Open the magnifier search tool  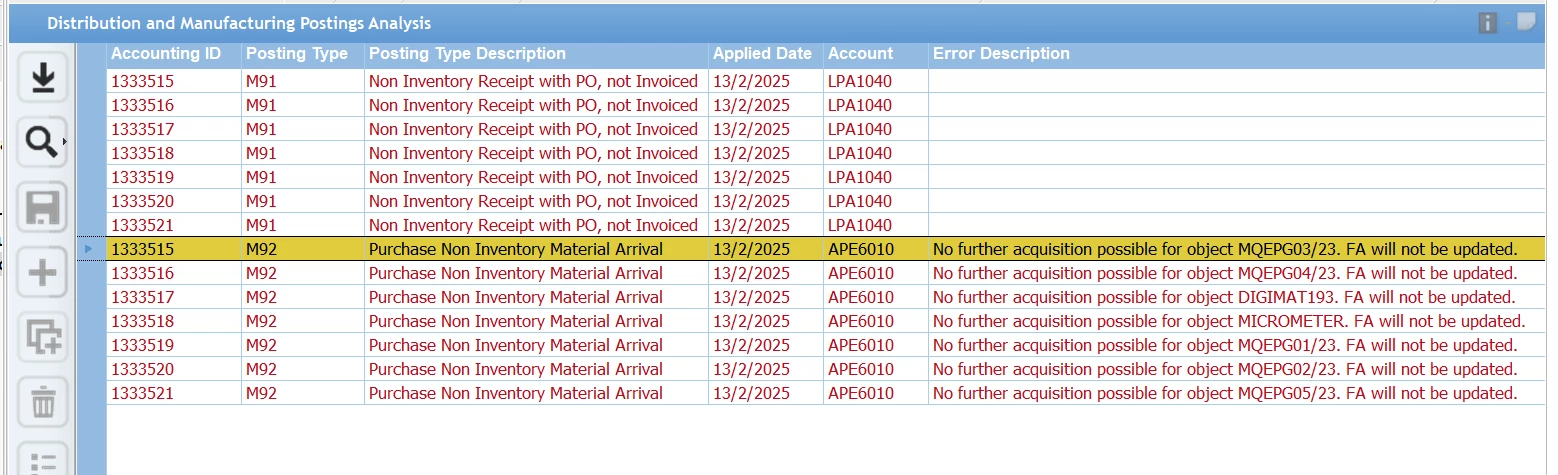pyautogui.click(x=41, y=143)
